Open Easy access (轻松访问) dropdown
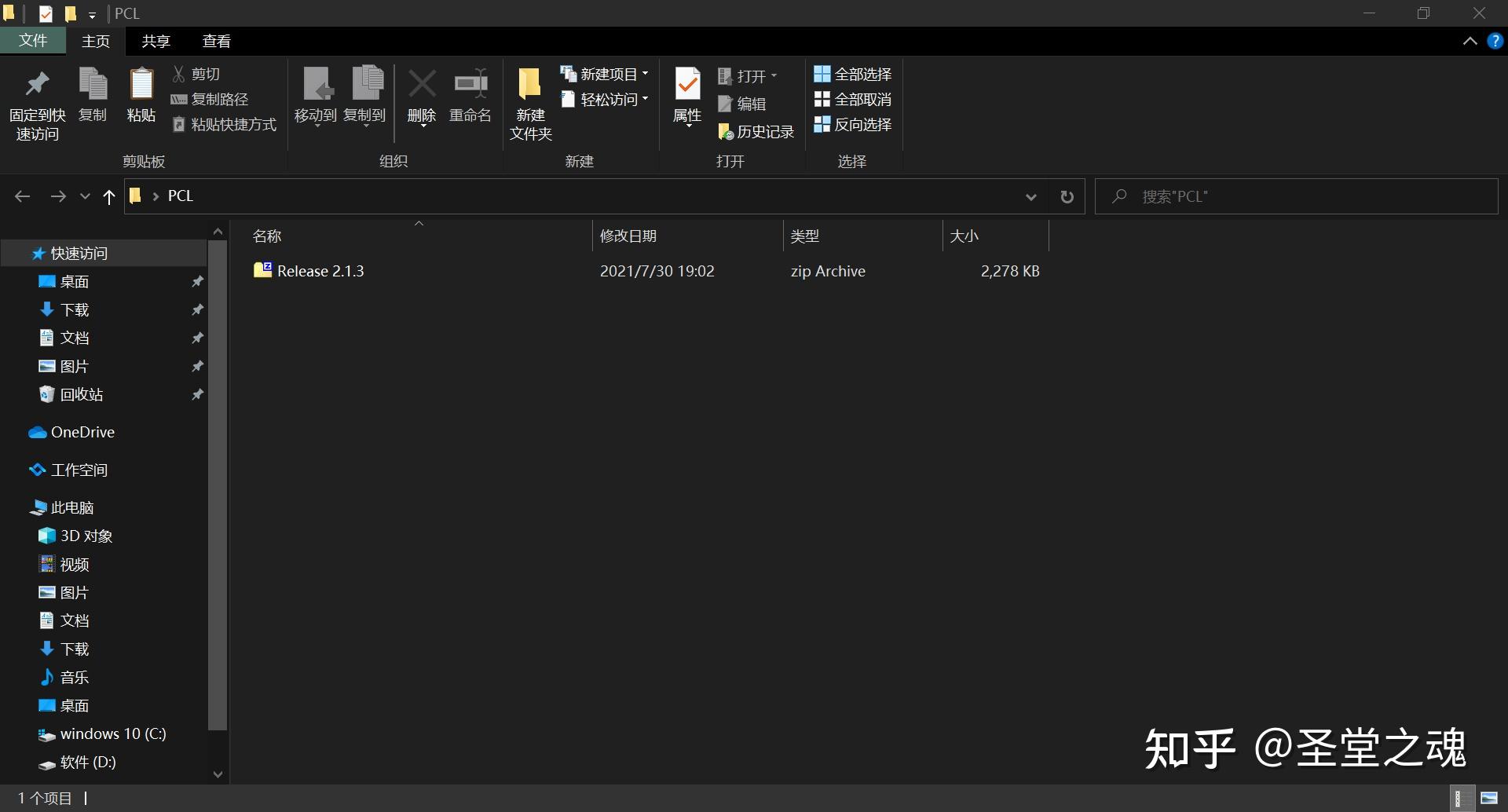The height and width of the screenshot is (812, 1508). point(605,99)
